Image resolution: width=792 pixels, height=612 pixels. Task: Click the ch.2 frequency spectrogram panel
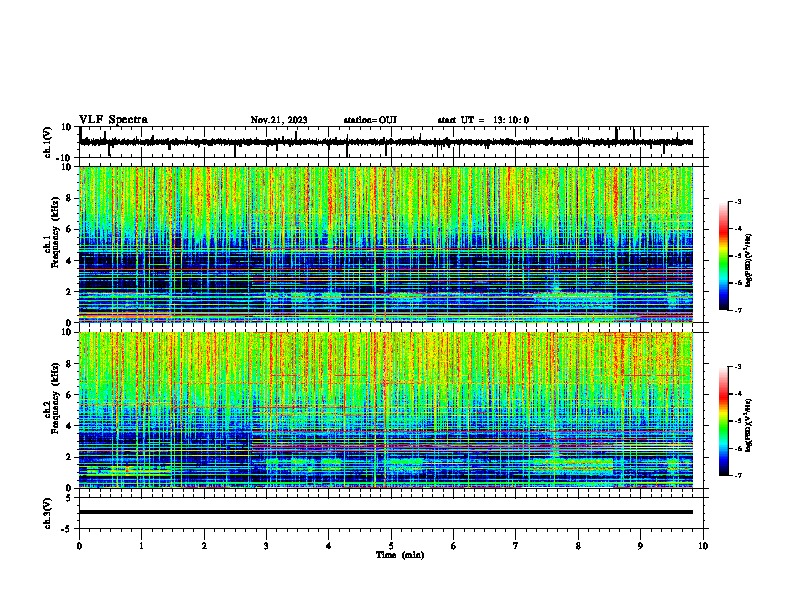pos(386,410)
